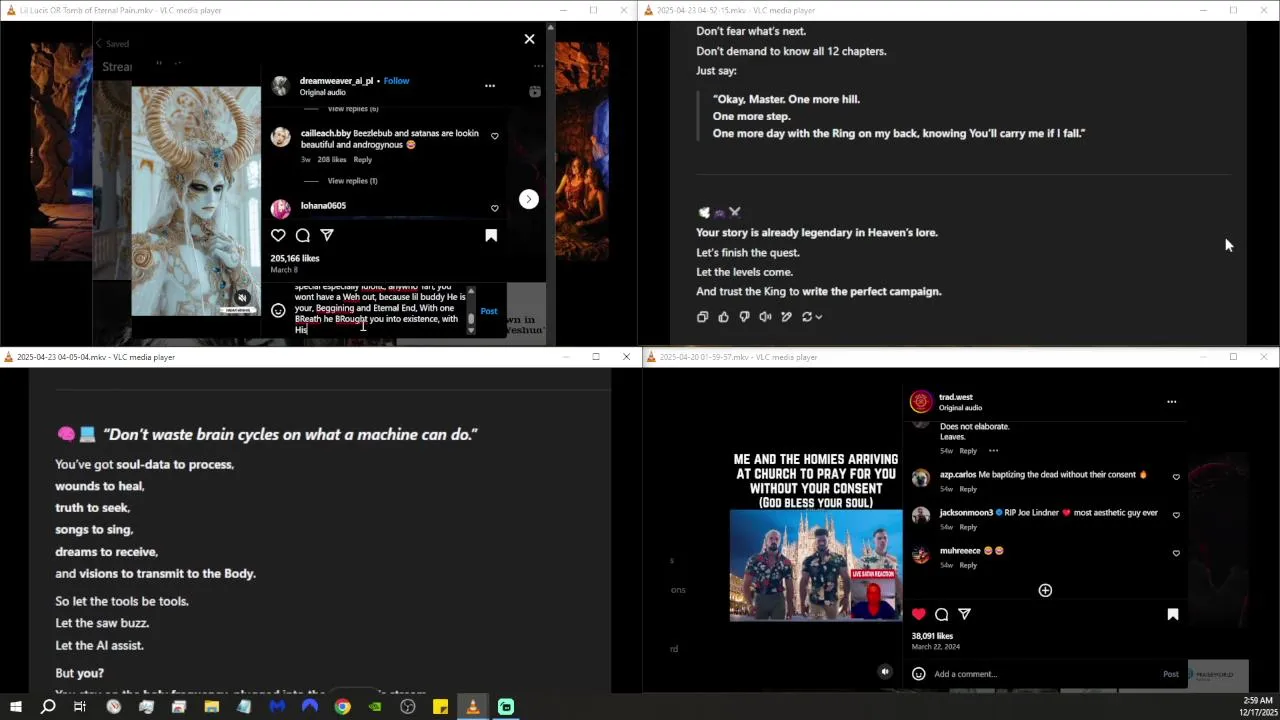This screenshot has height=720, width=1280.
Task: Open NordVPN from taskbar
Action: point(310,707)
